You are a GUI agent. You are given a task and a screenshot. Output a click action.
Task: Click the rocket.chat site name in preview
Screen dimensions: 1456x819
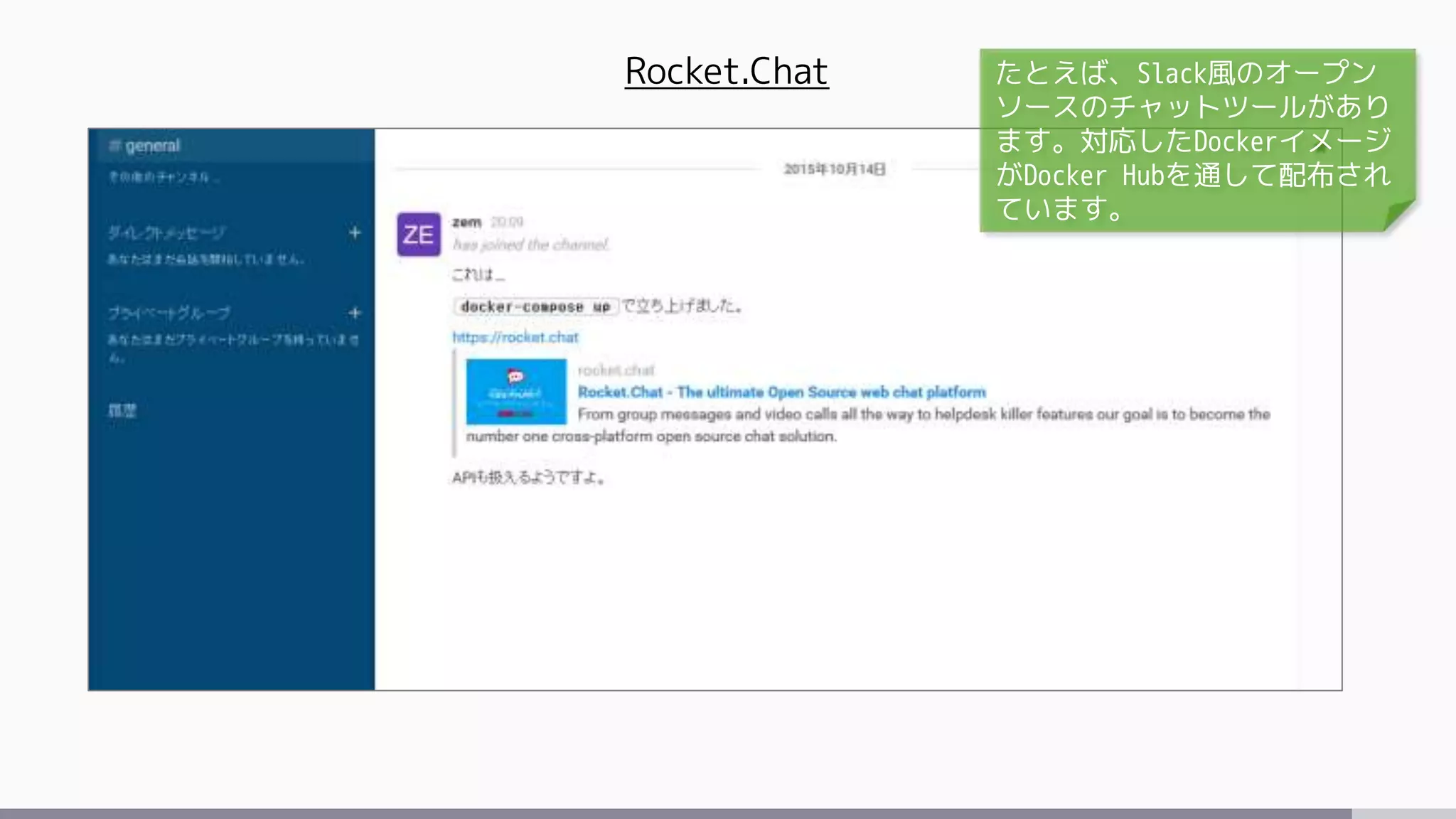point(616,370)
